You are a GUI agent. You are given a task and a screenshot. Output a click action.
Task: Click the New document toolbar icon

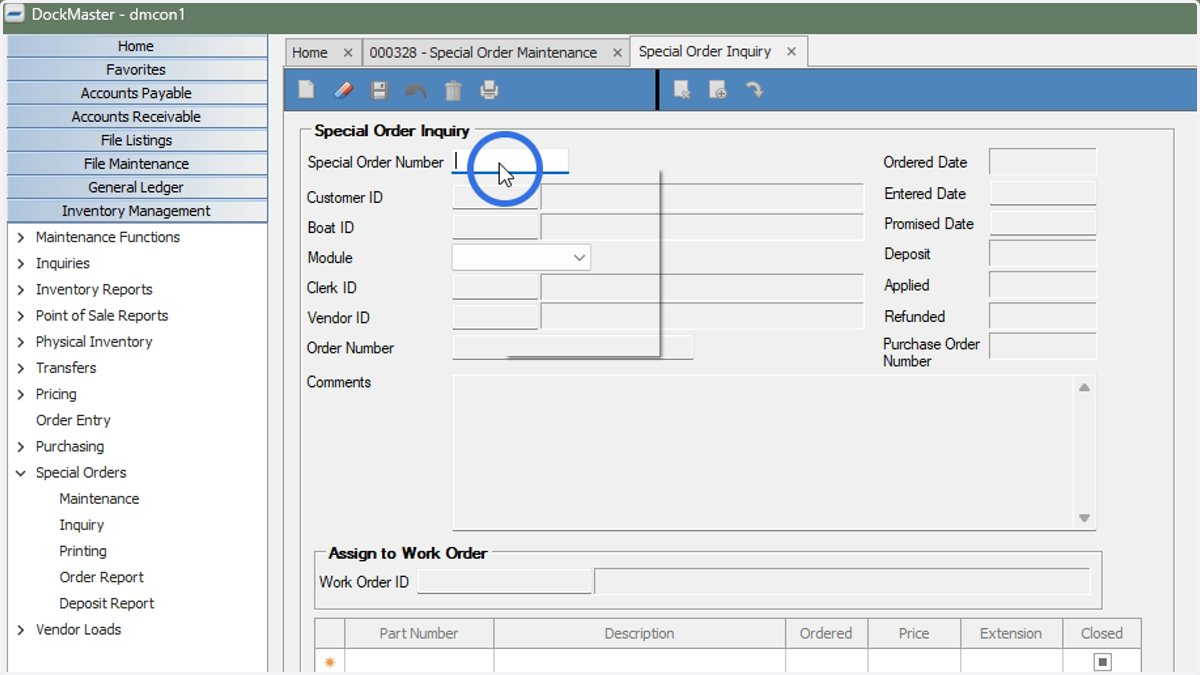[307, 90]
